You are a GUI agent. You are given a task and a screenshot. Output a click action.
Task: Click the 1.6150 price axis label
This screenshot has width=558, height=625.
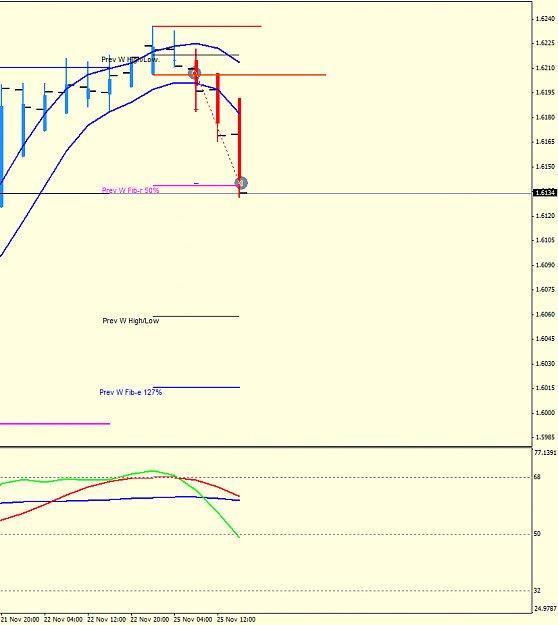(545, 166)
